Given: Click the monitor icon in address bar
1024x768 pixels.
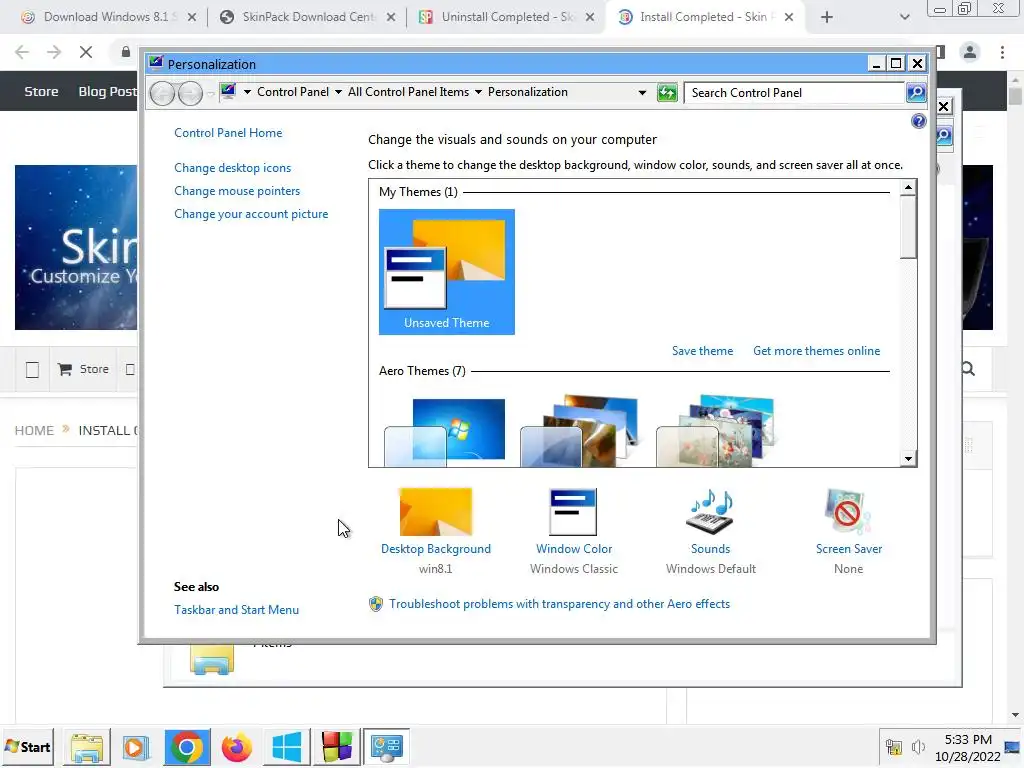Looking at the screenshot, I should pos(228,91).
